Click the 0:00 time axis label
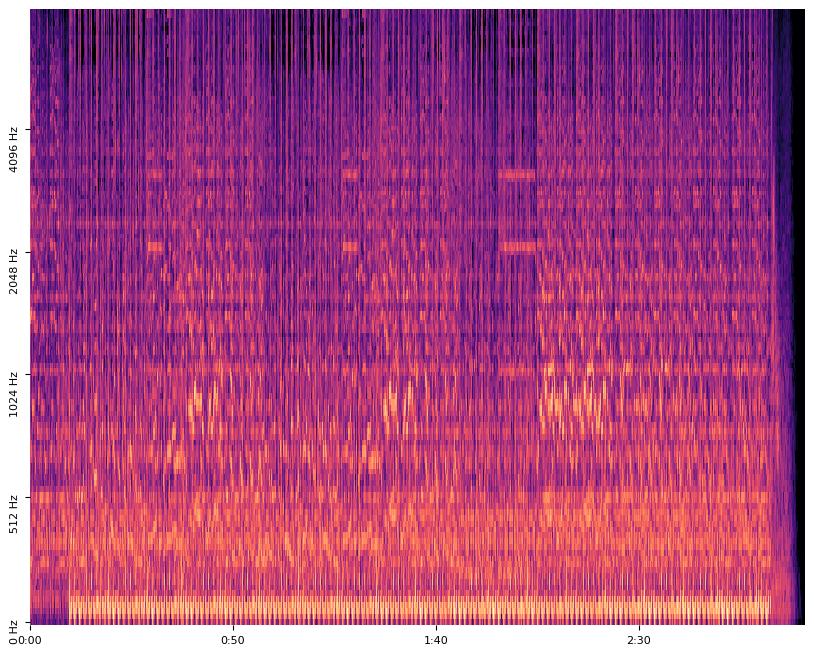 pos(32,640)
